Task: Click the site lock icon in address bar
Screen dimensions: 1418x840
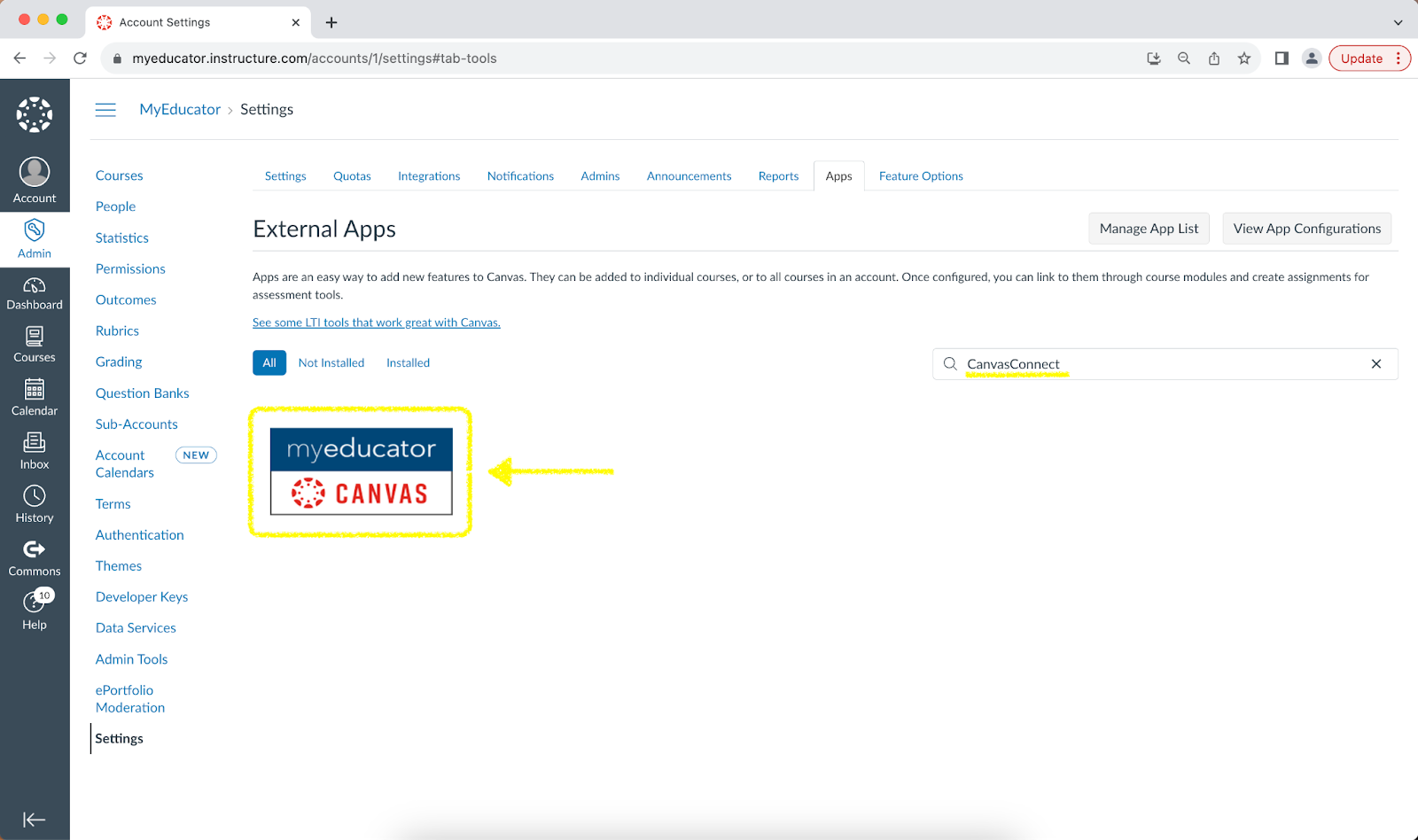Action: pos(117,58)
